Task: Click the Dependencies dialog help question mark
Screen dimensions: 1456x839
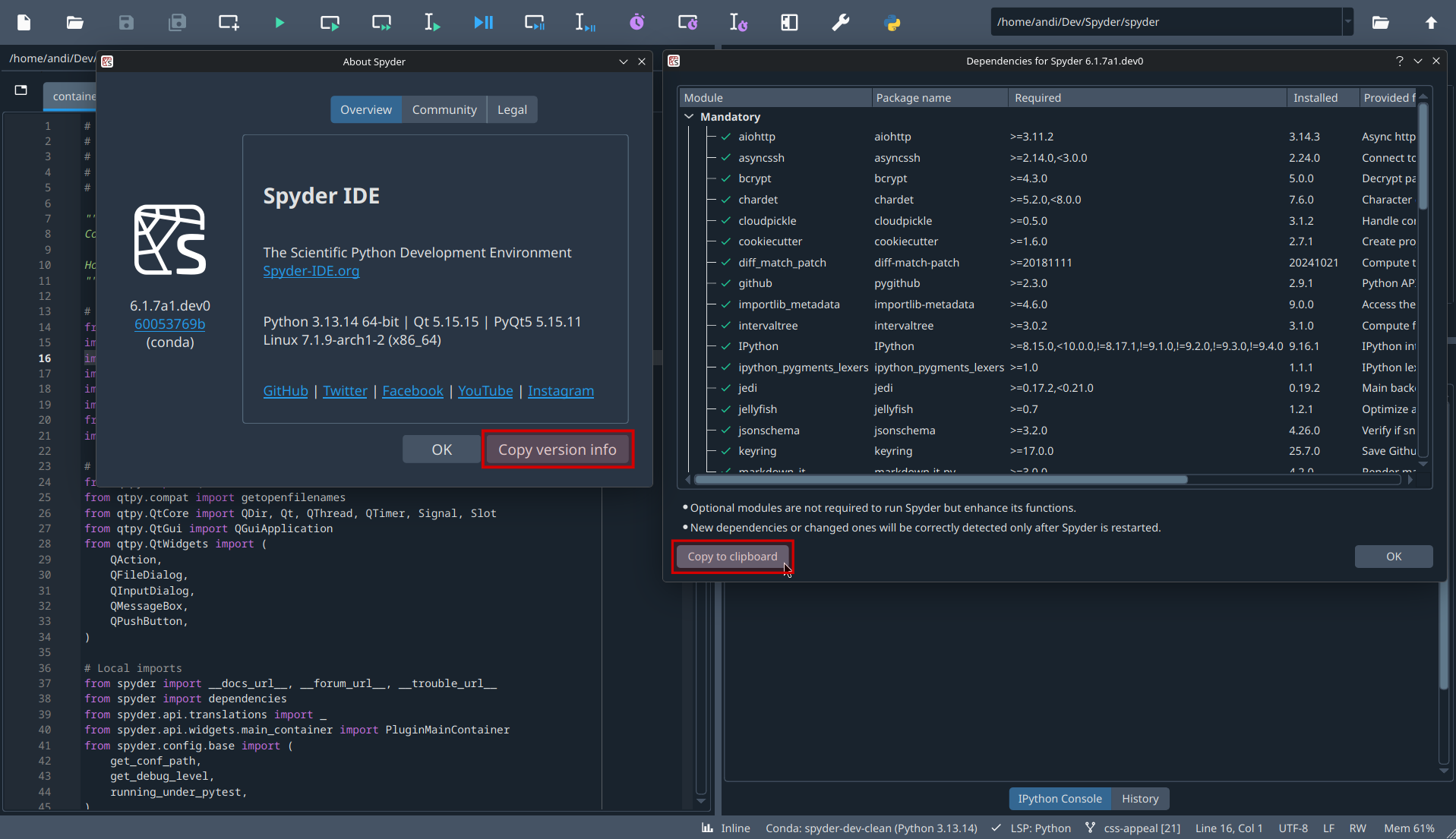Action: point(1399,61)
